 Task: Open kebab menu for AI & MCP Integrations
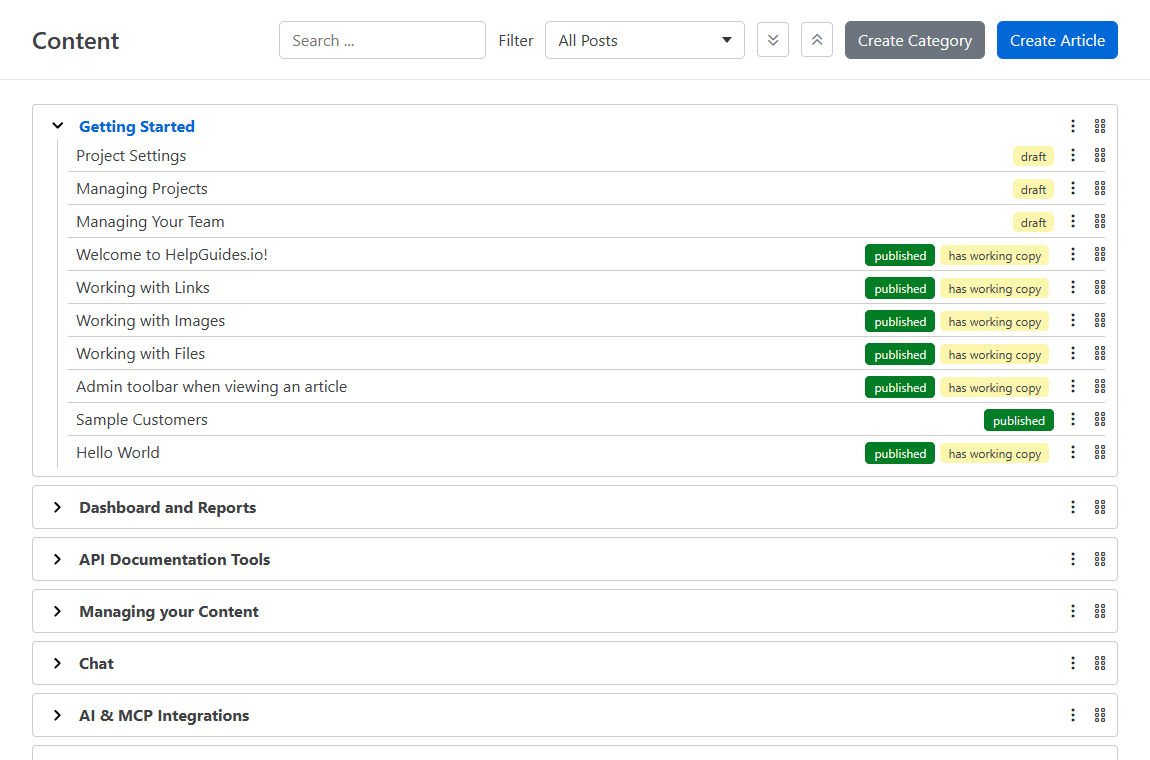point(1073,715)
